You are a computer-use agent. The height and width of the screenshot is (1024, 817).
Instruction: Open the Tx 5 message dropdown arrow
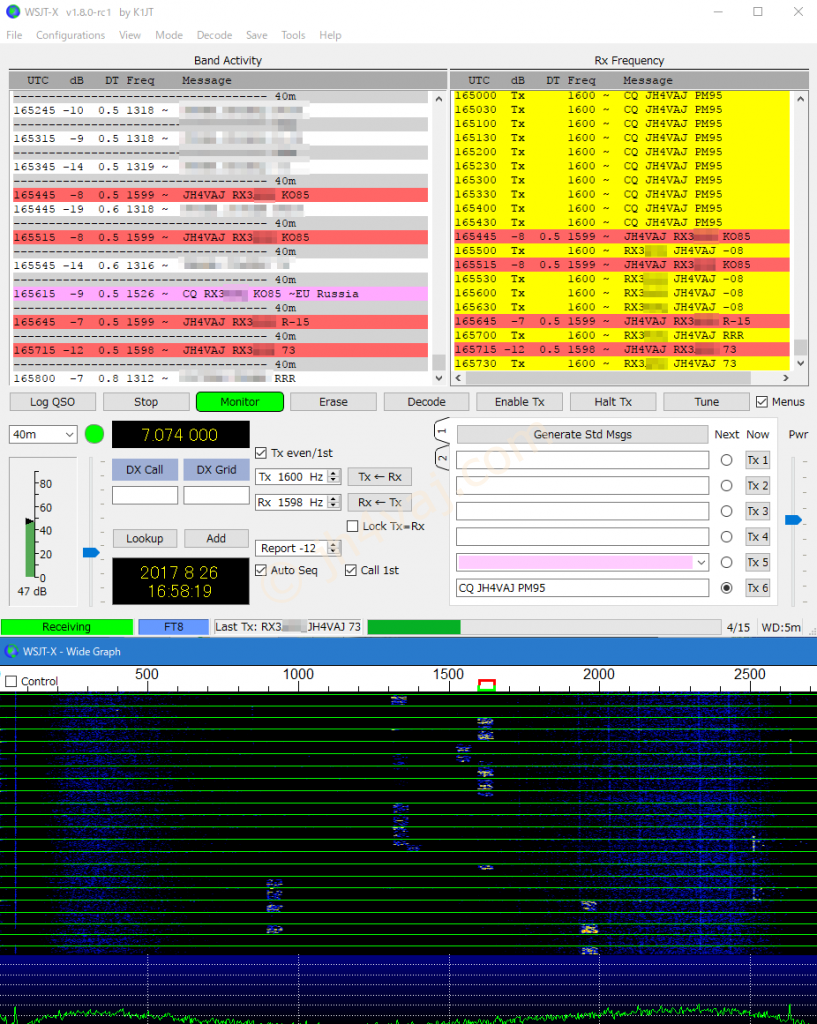[701, 562]
